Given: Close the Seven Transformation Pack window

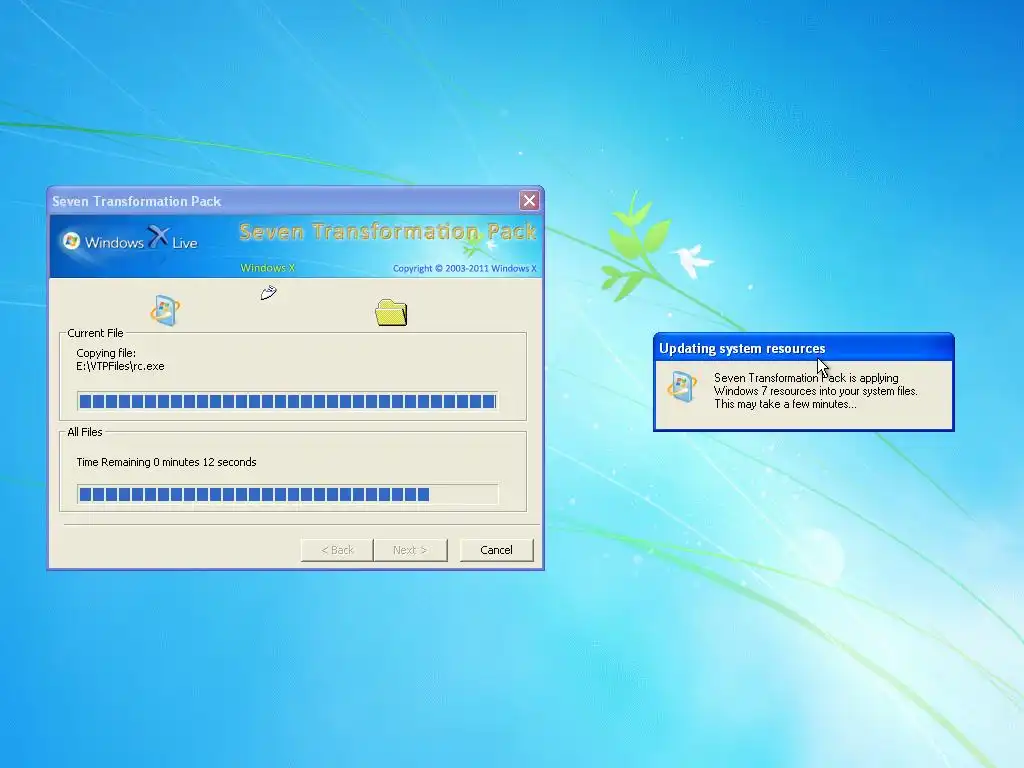Looking at the screenshot, I should (x=529, y=200).
